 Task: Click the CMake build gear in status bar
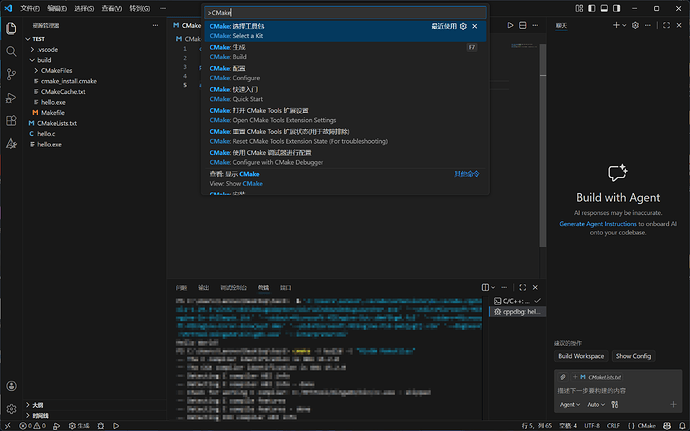pos(79,426)
